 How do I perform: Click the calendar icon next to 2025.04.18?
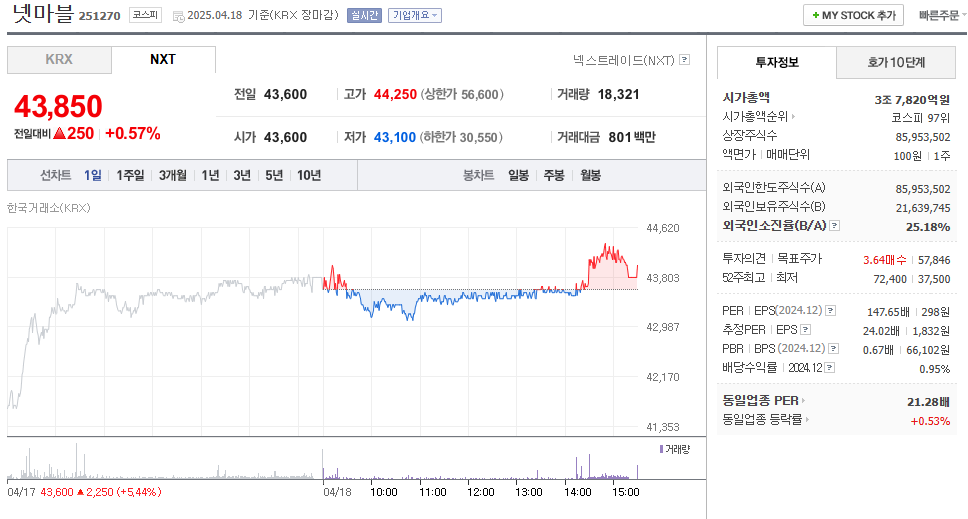178,17
